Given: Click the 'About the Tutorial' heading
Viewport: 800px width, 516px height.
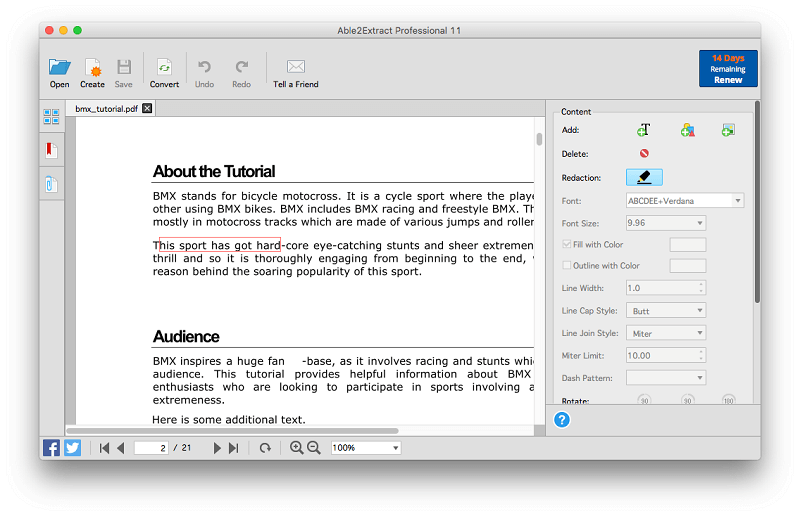Looking at the screenshot, I should click(214, 171).
